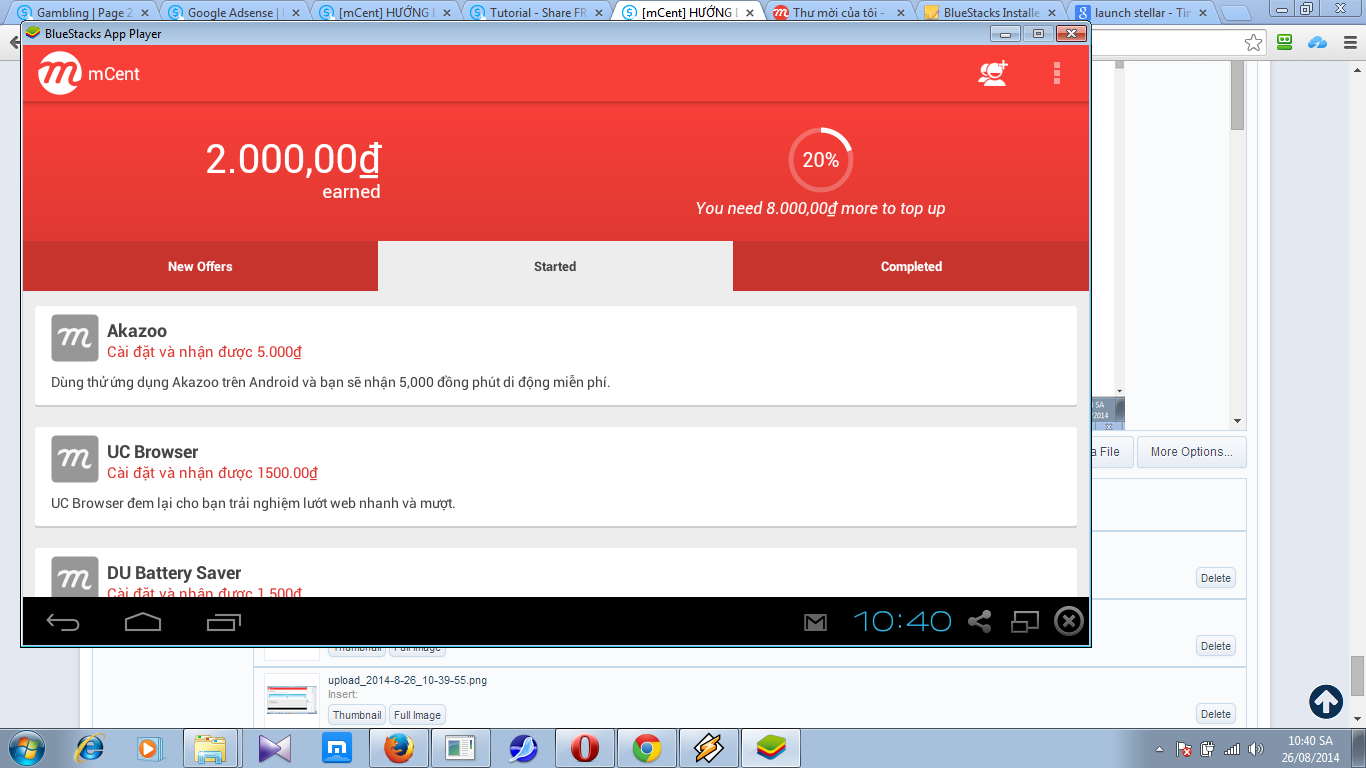The image size is (1366, 768).
Task: Insert upload_2014-8-26_10-39-55.png as Full Image
Action: pyautogui.click(x=417, y=715)
